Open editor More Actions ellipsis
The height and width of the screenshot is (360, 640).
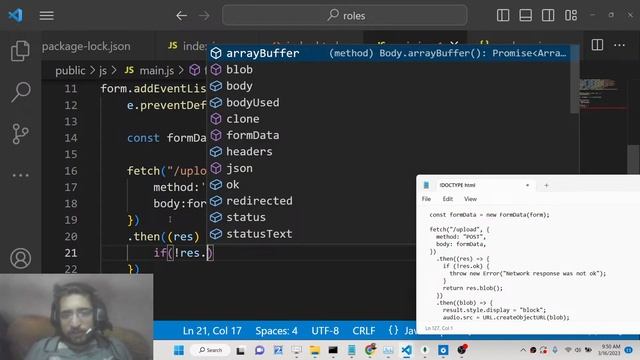619,45
